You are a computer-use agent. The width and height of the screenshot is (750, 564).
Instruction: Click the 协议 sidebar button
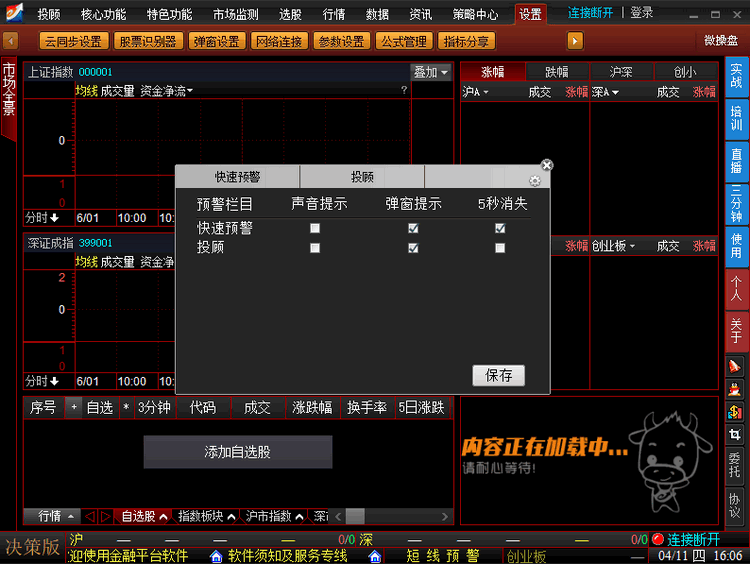(735, 506)
